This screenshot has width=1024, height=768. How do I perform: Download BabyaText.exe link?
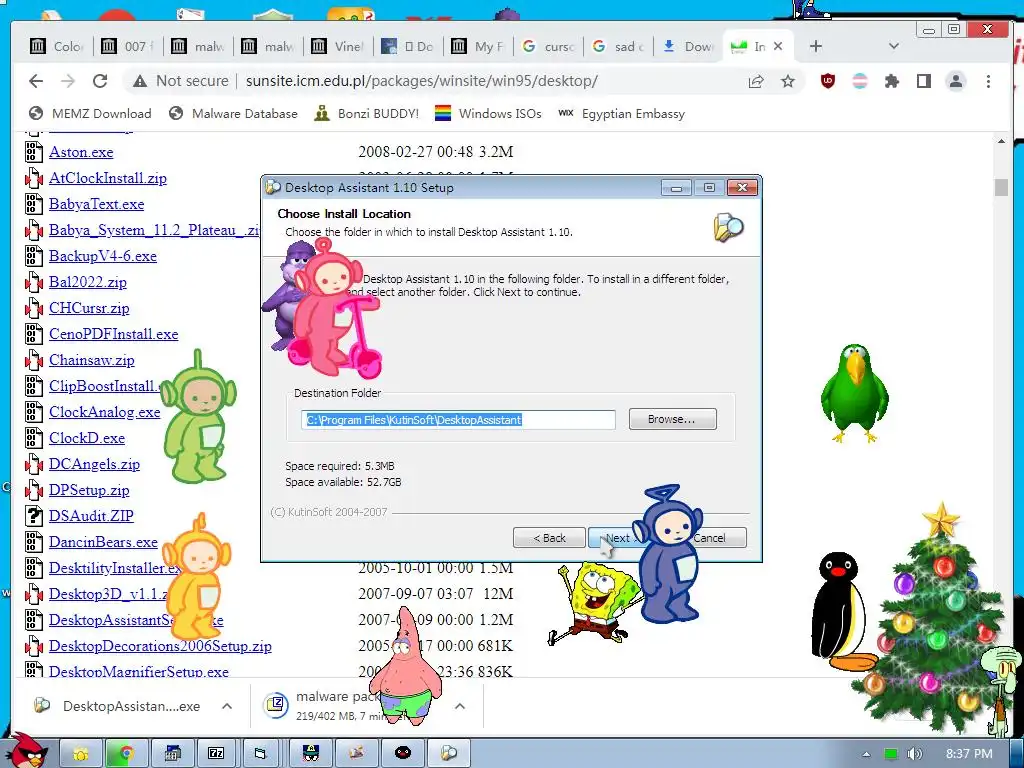(x=97, y=204)
